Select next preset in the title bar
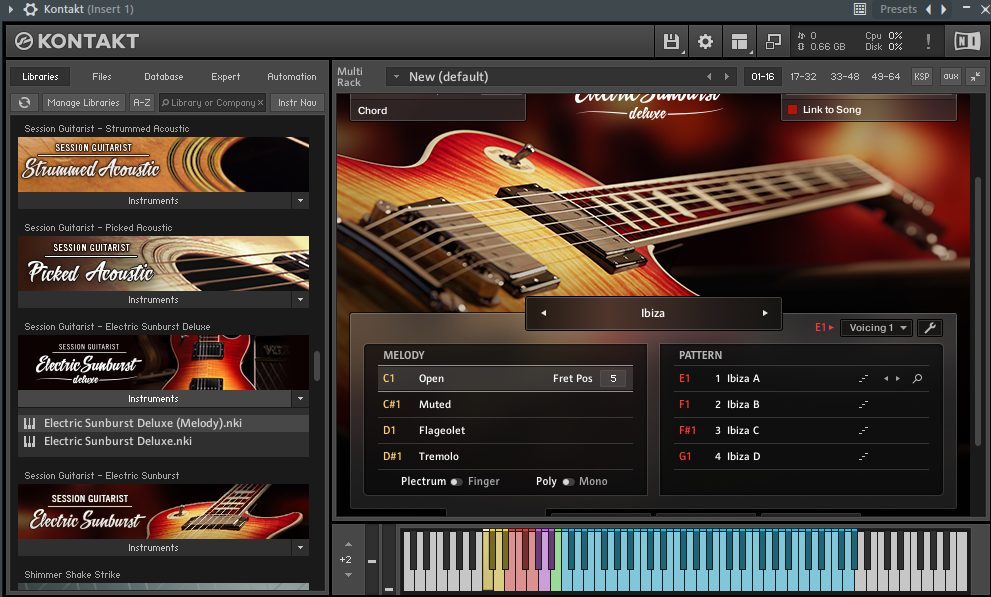This screenshot has width=991, height=597. (x=944, y=9)
